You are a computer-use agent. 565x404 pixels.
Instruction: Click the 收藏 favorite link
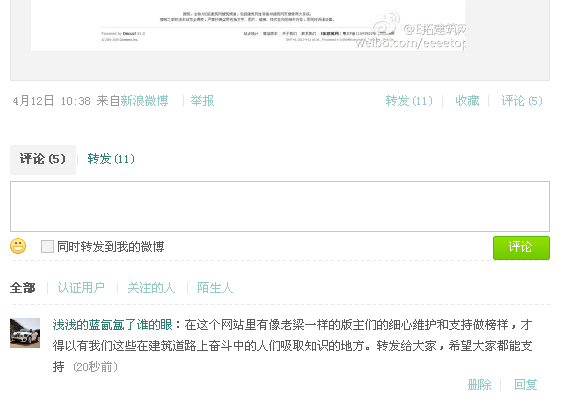[467, 101]
